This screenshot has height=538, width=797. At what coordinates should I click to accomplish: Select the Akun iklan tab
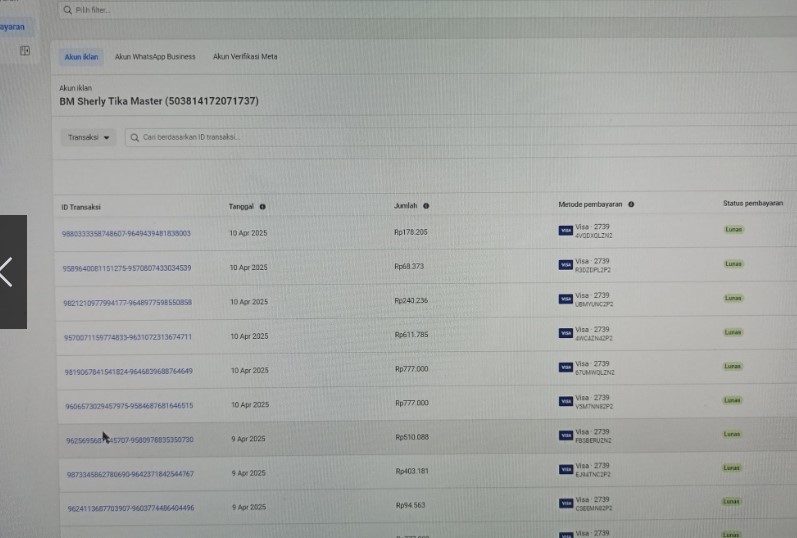81,57
